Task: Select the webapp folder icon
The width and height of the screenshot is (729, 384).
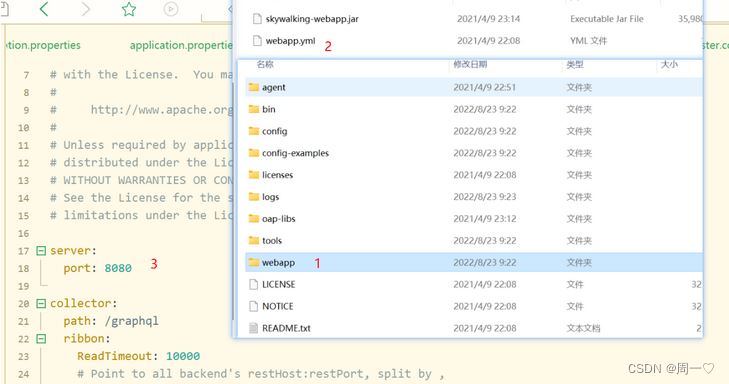Action: coord(253,262)
